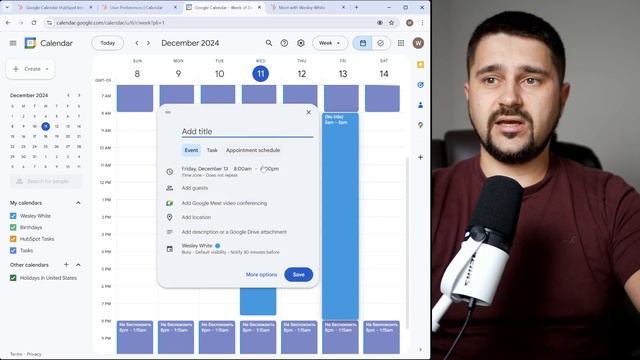Select the Task tab in dialog

[x=212, y=150]
